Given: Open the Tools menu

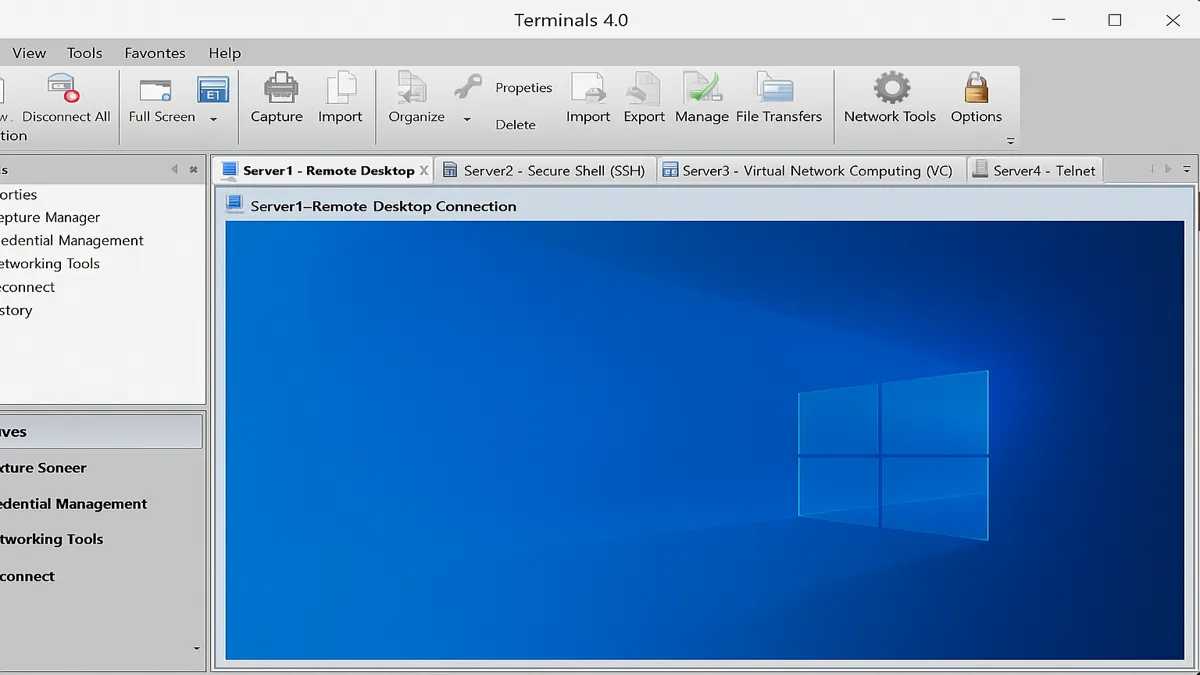Looking at the screenshot, I should [84, 53].
